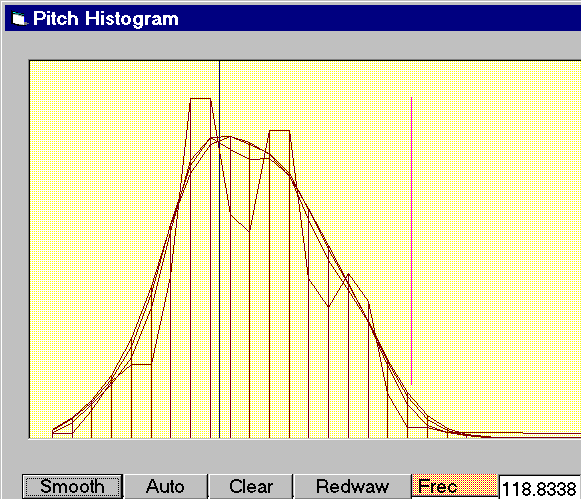Focus the 118.8338 frequency value field
The image size is (581, 499).
coord(540,488)
